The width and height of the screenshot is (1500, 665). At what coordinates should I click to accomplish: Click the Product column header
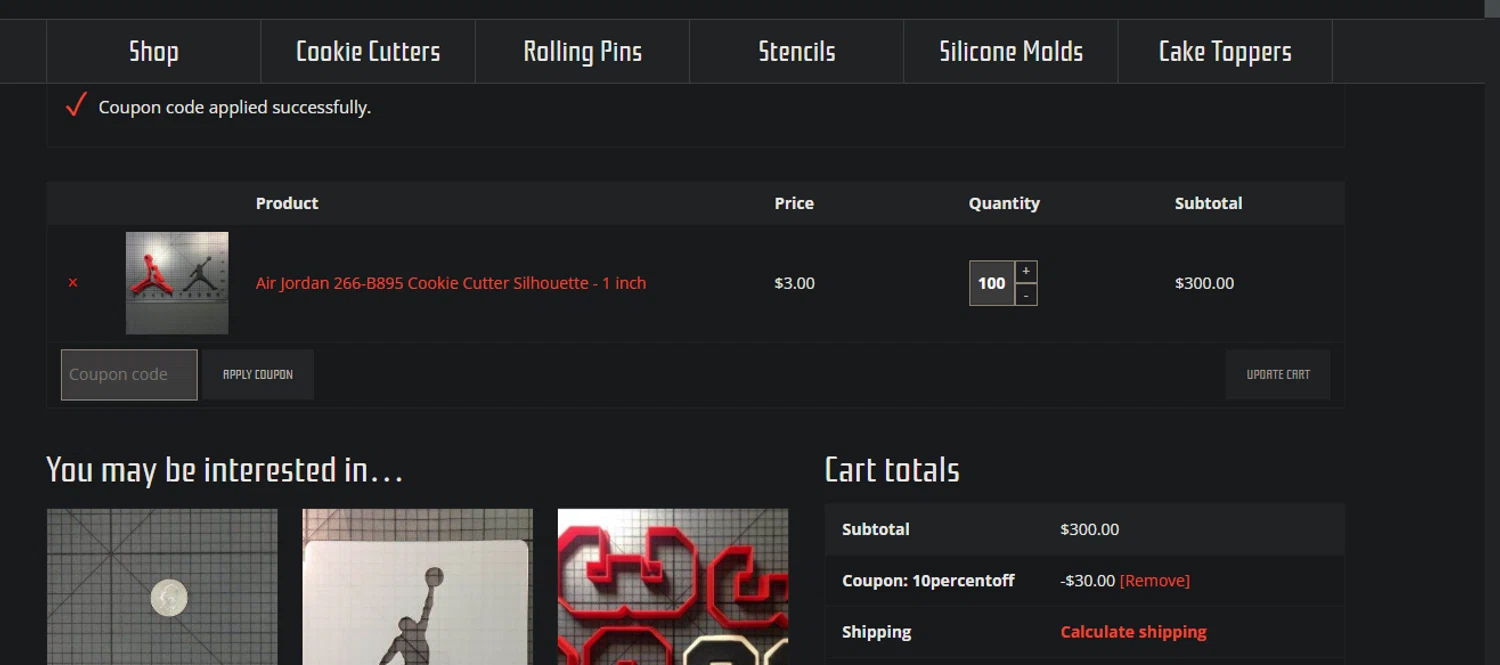pyautogui.click(x=287, y=203)
